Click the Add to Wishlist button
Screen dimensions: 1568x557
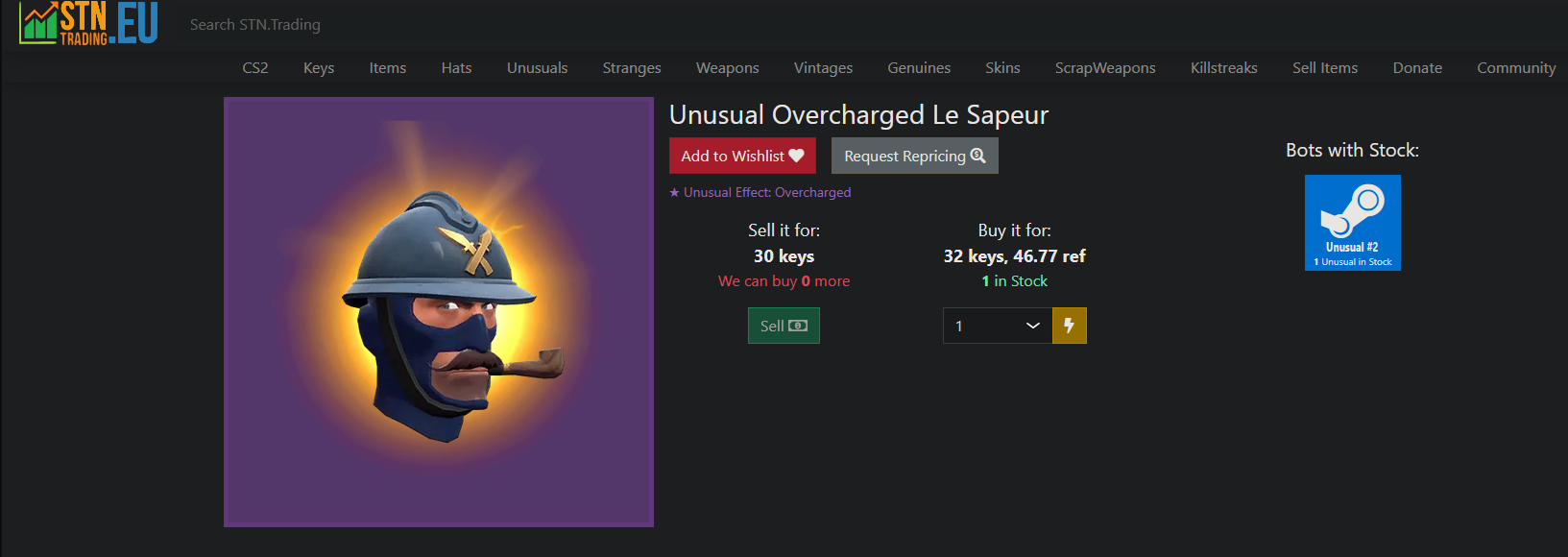click(x=742, y=156)
